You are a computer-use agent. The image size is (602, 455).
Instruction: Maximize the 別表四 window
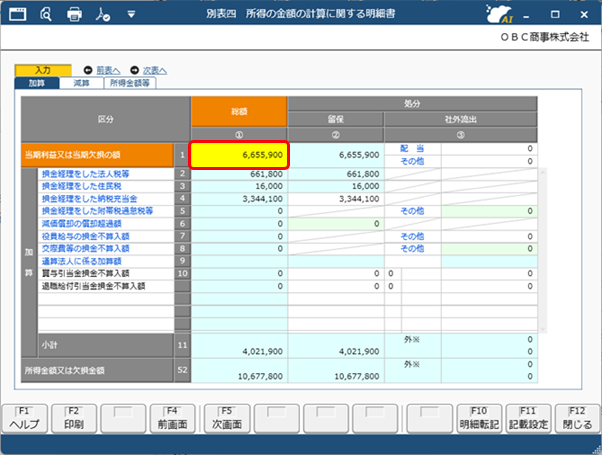555,15
